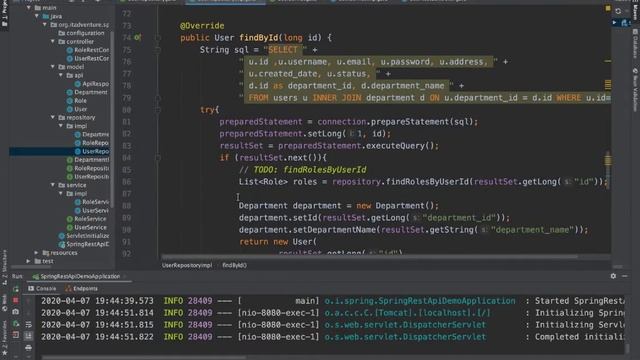The image size is (640, 360).
Task: Place cursor on prepareStatement(sql) line
Action: coord(348,122)
